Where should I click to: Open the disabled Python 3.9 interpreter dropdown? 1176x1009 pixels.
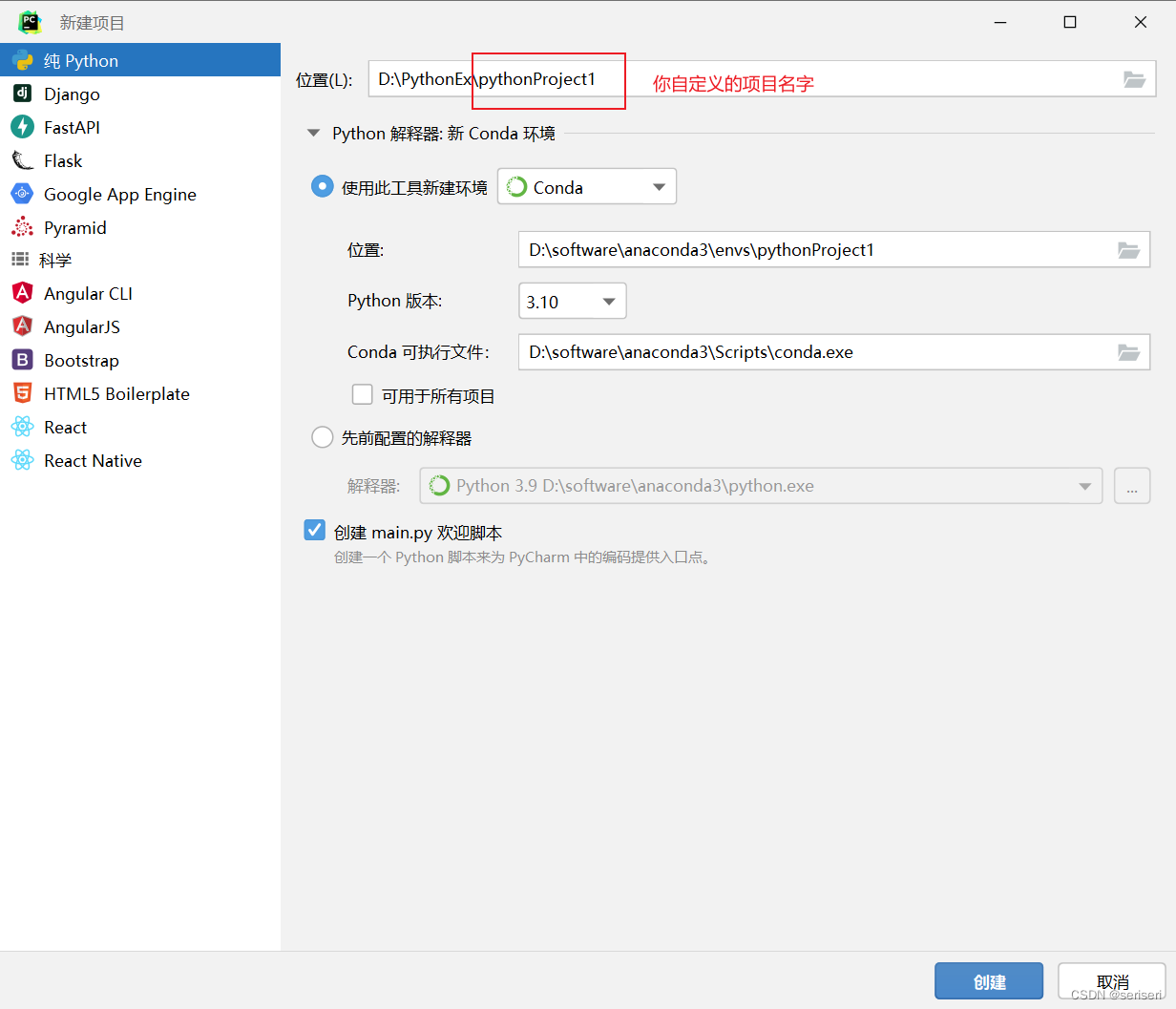point(761,486)
